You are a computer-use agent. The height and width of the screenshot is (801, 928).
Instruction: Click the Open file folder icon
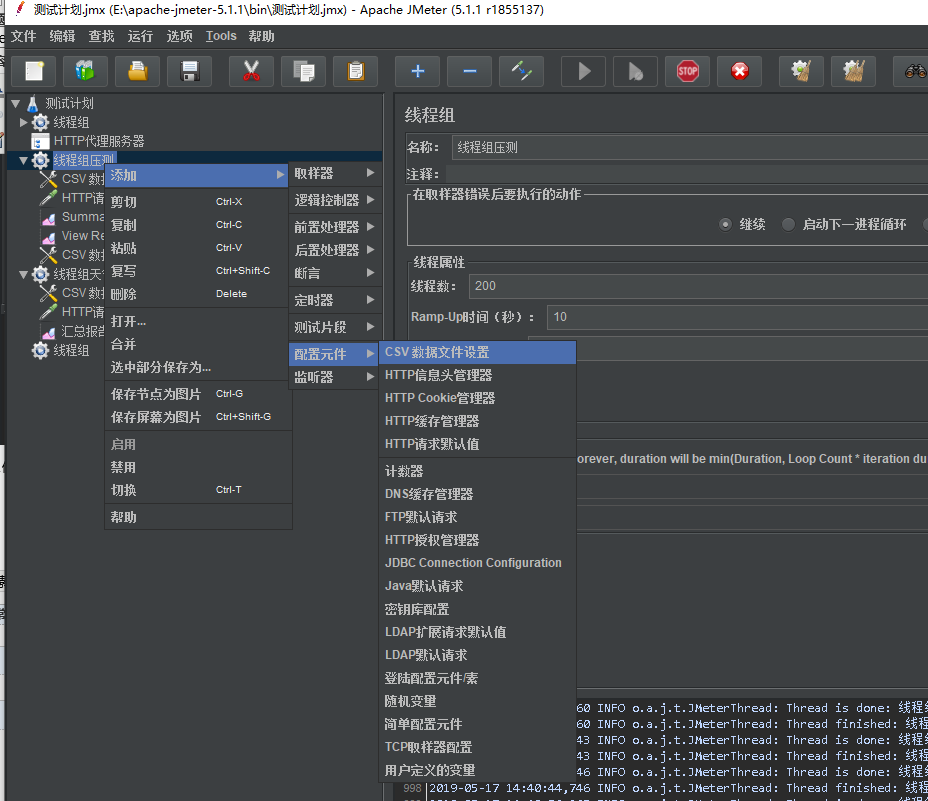(x=138, y=72)
